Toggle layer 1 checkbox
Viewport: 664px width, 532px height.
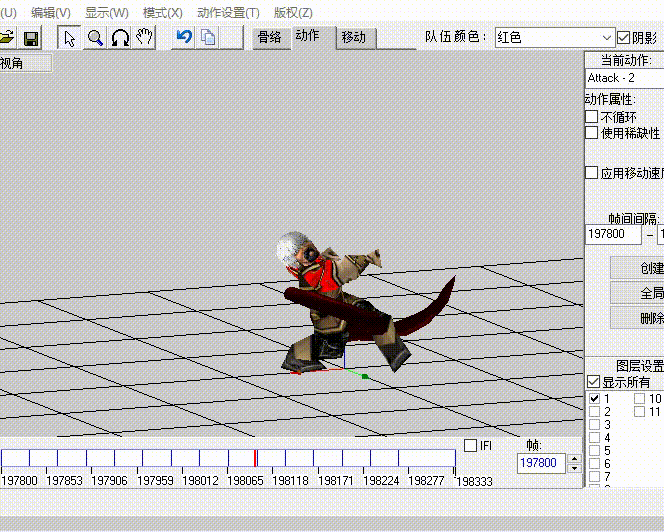coord(595,398)
